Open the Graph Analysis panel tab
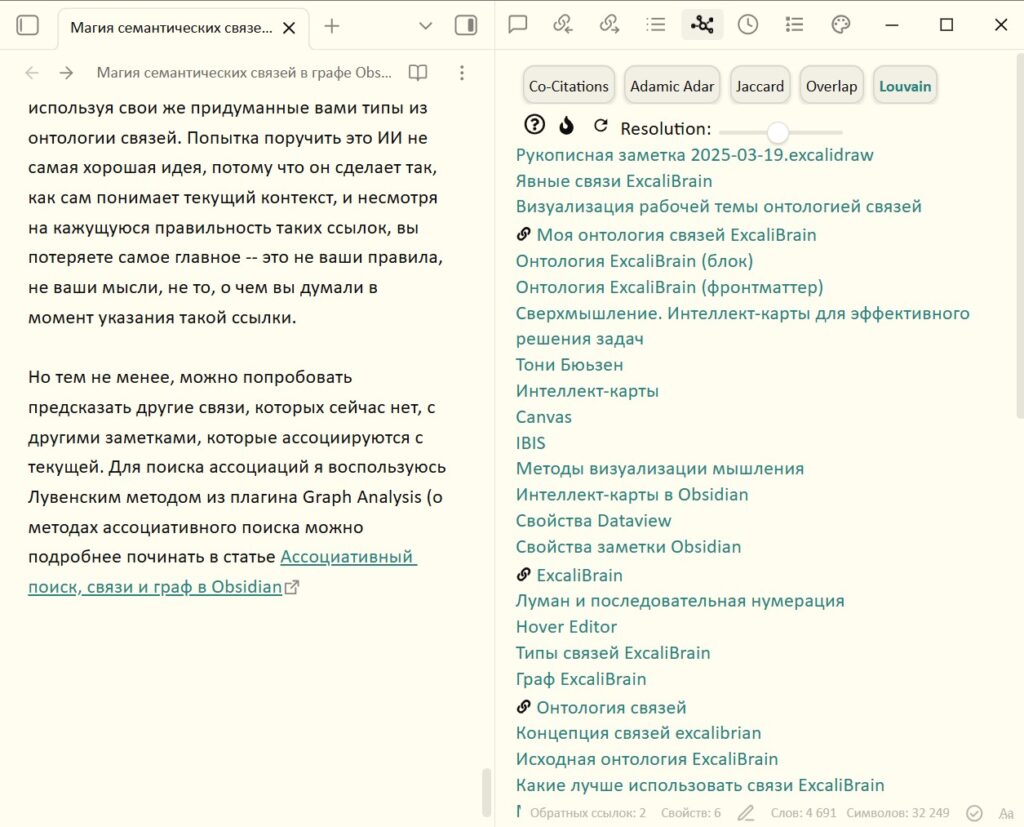The width and height of the screenshot is (1024, 827). pyautogui.click(x=702, y=25)
